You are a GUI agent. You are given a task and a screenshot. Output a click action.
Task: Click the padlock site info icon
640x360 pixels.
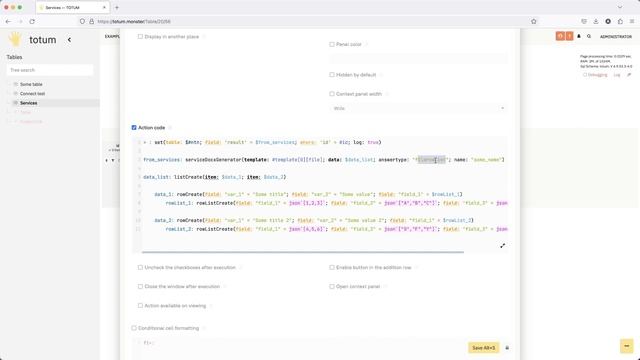pyautogui.click(x=91, y=21)
